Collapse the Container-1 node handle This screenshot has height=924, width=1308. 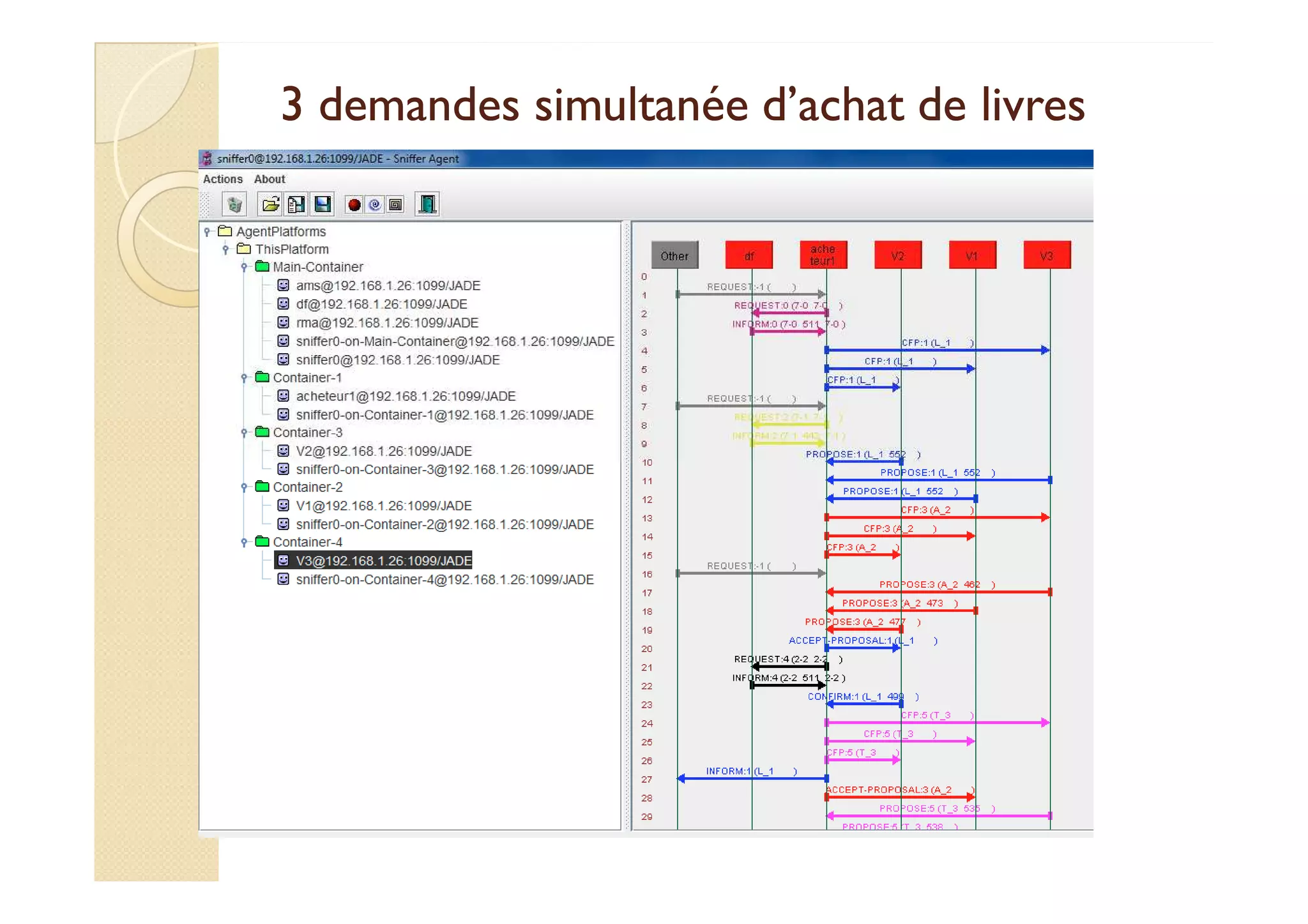pyautogui.click(x=244, y=378)
